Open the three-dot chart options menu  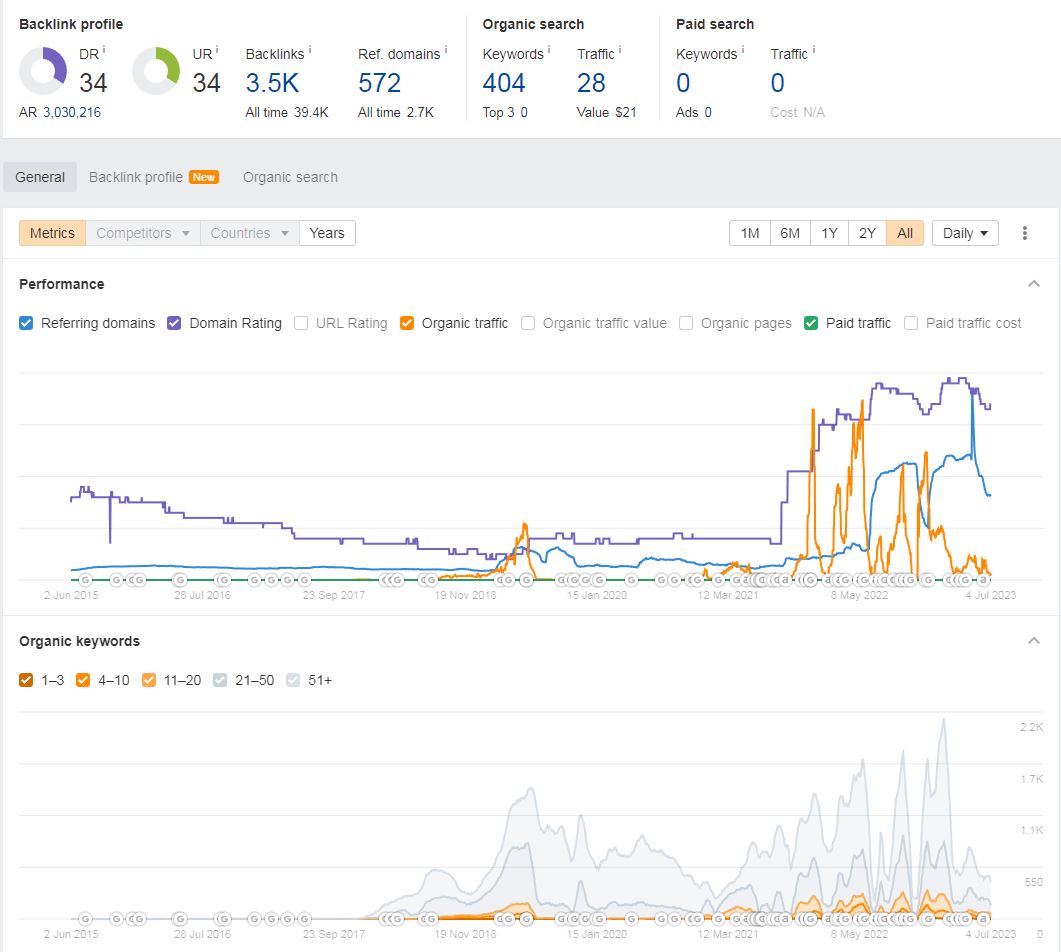[x=1024, y=233]
